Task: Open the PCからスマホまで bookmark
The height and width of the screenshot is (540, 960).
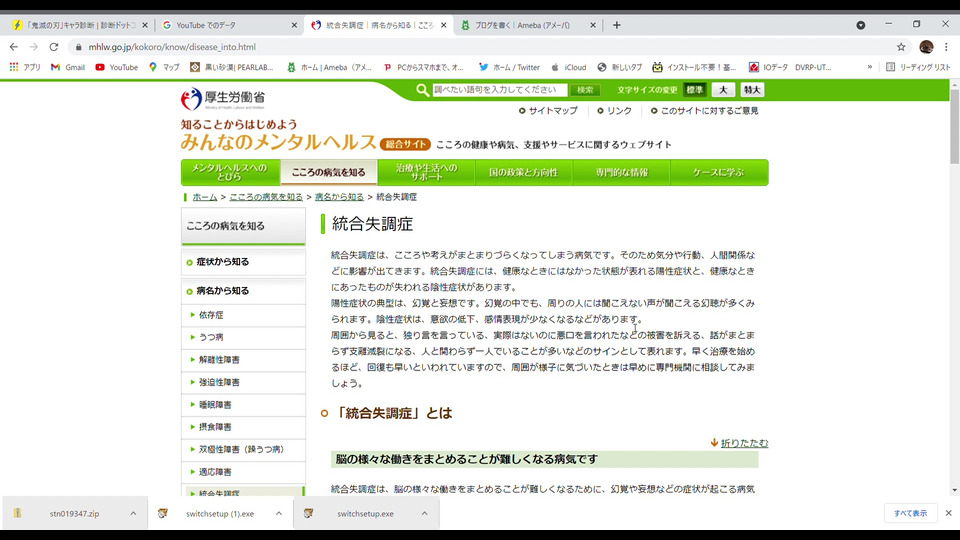Action: 424,67
